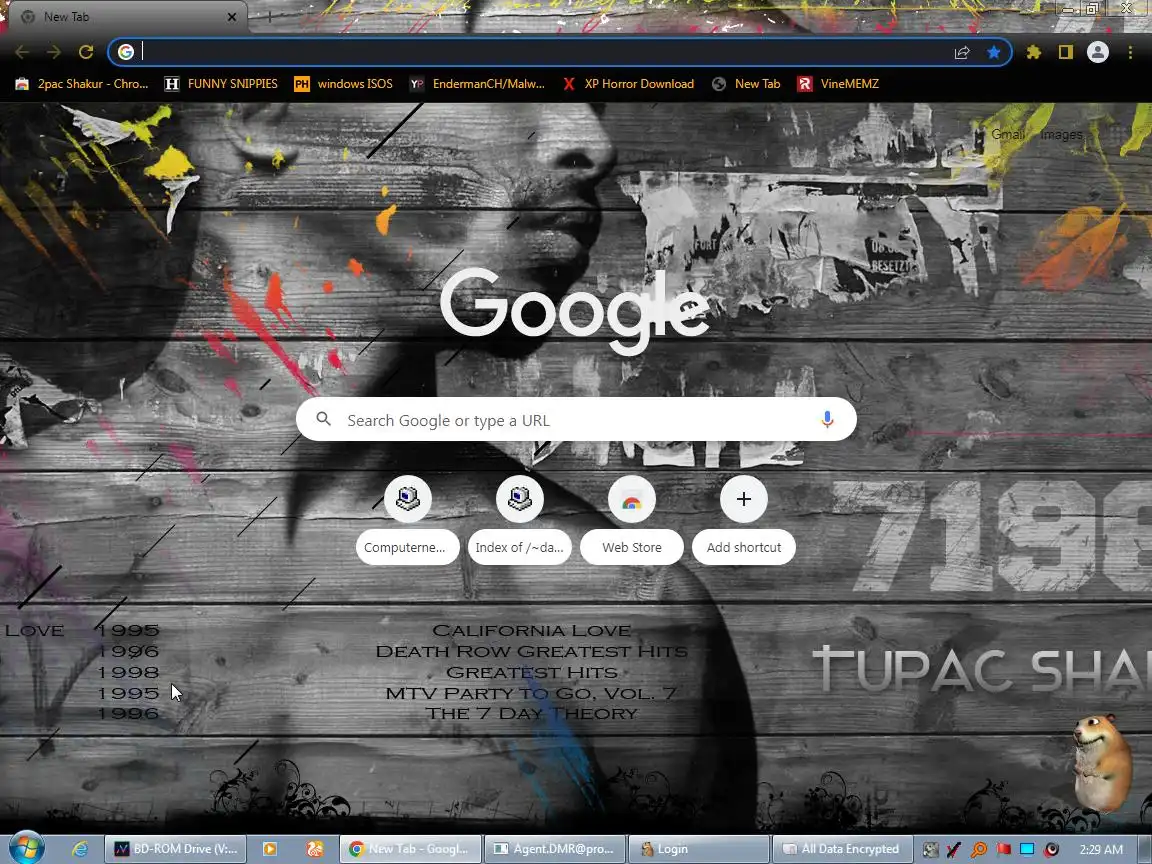Switch to BD-ROM Drive taskbar window
This screenshot has width=1152, height=864.
pyautogui.click(x=176, y=849)
